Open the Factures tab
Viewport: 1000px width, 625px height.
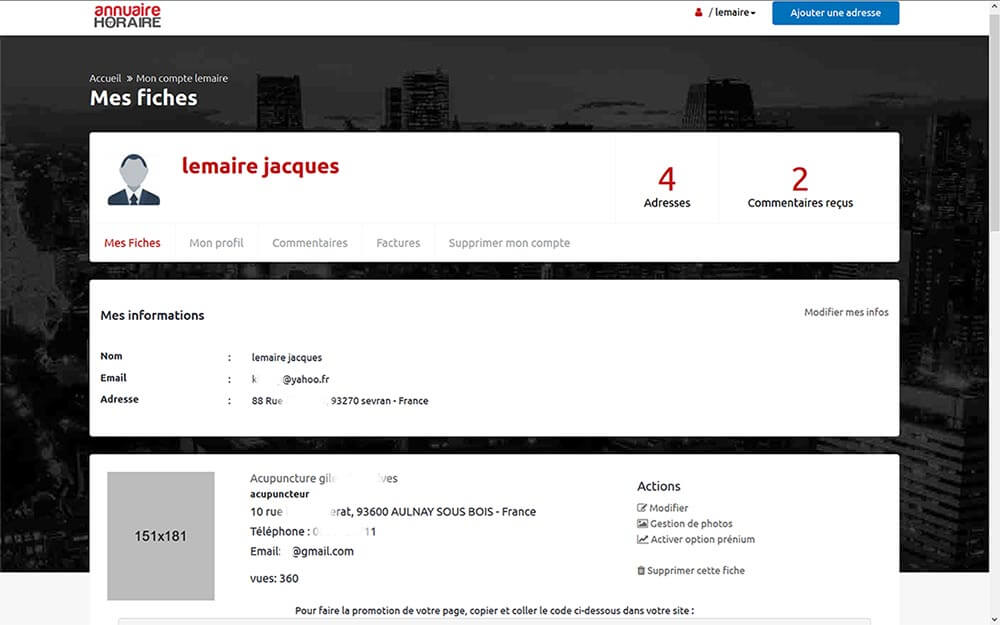(x=398, y=243)
